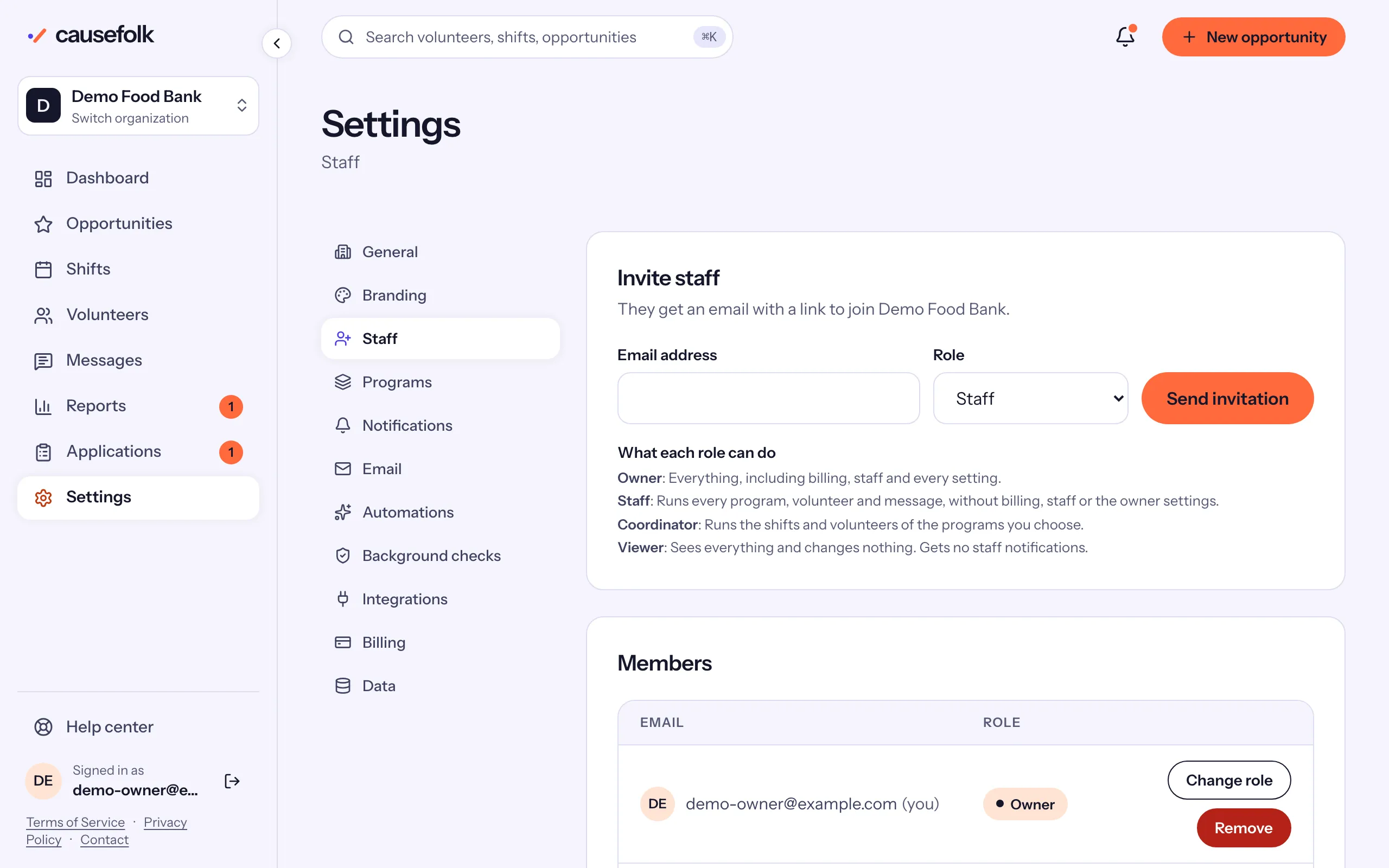Open the notifications bell

pos(1125,37)
